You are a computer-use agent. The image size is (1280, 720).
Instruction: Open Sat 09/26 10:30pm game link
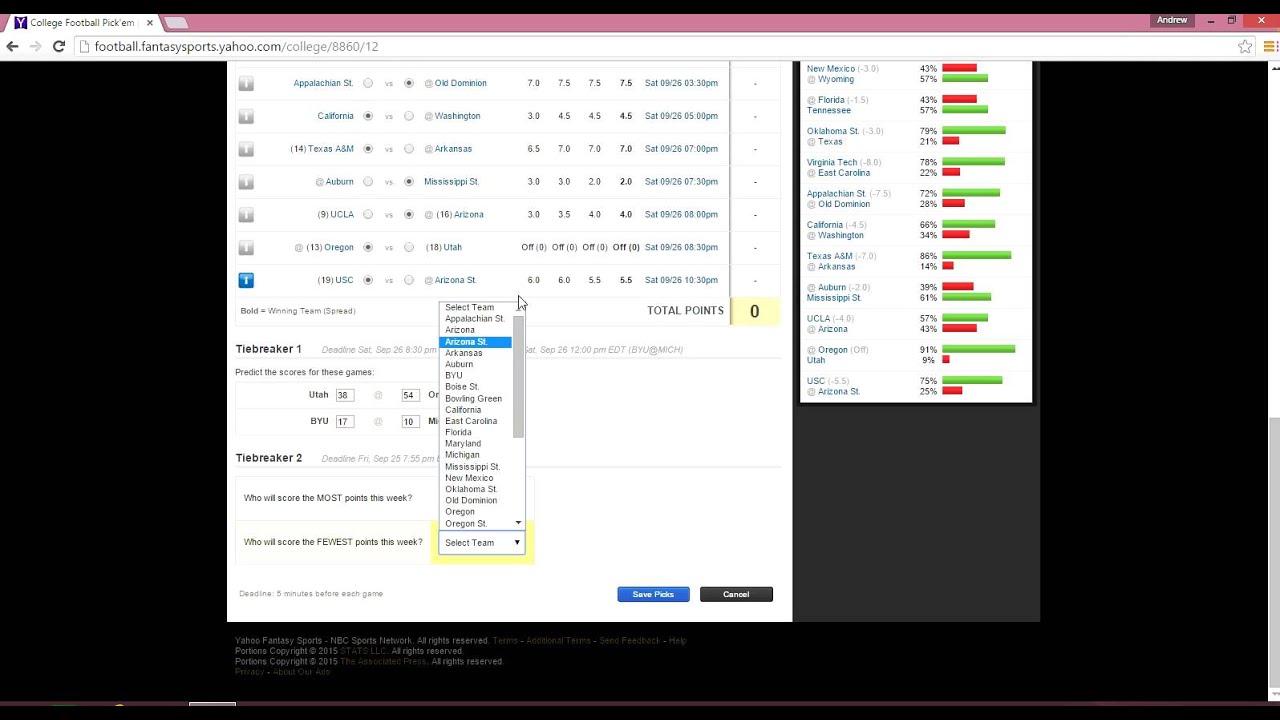point(681,280)
